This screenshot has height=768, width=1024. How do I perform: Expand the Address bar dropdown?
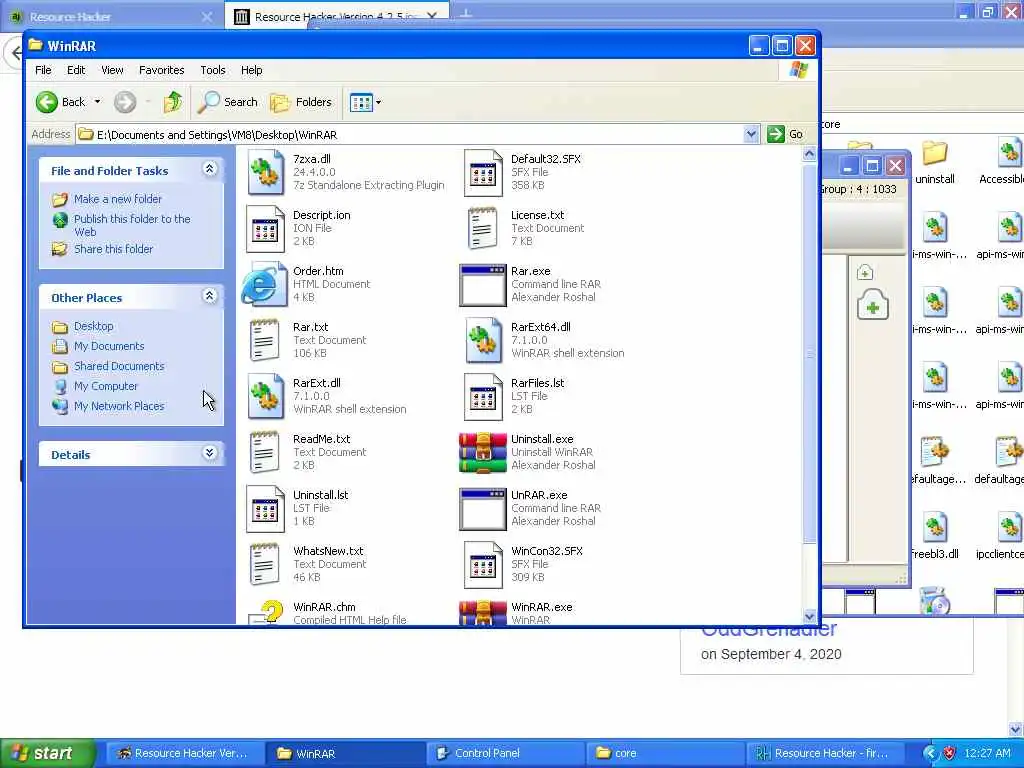coord(751,135)
